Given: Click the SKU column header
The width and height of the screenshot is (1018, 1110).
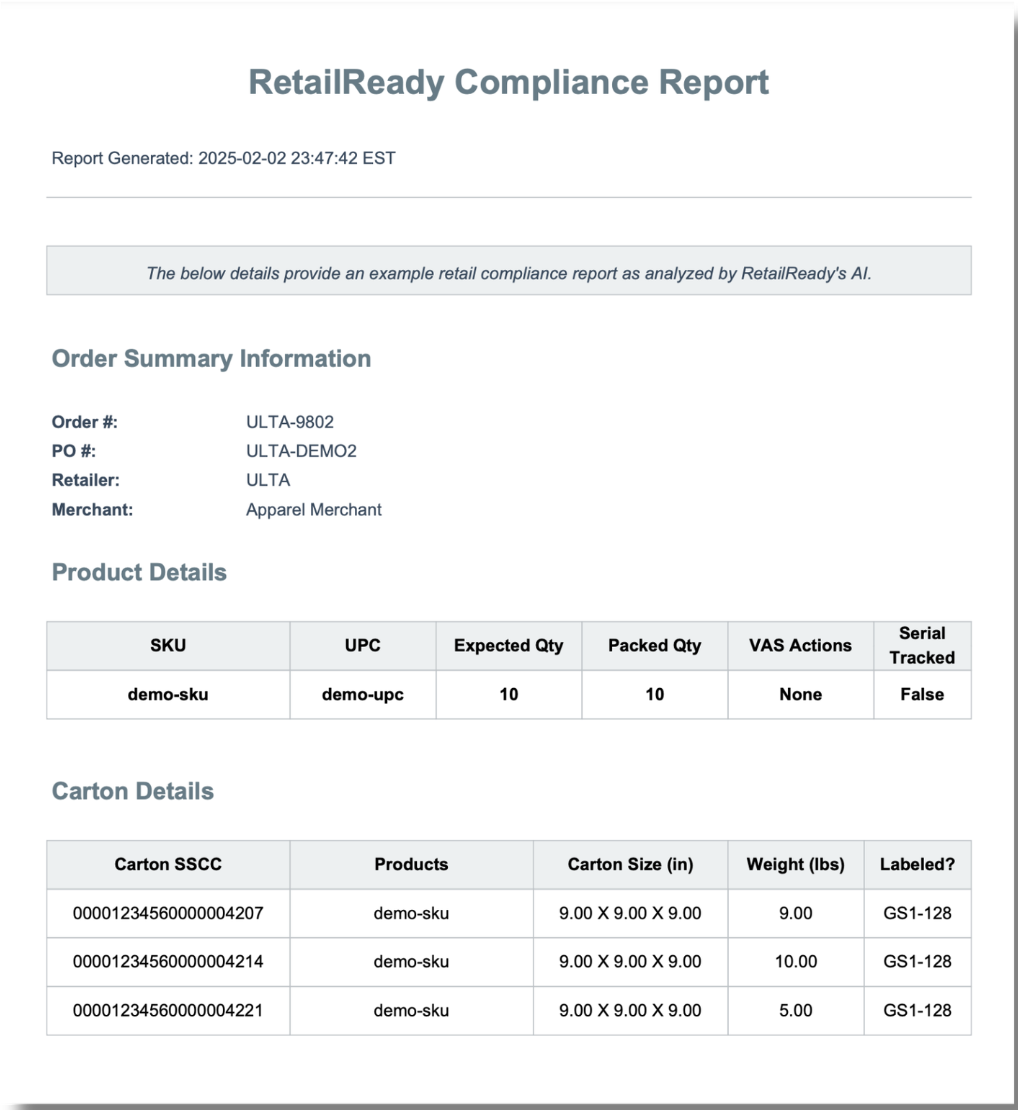Looking at the screenshot, I should [168, 646].
